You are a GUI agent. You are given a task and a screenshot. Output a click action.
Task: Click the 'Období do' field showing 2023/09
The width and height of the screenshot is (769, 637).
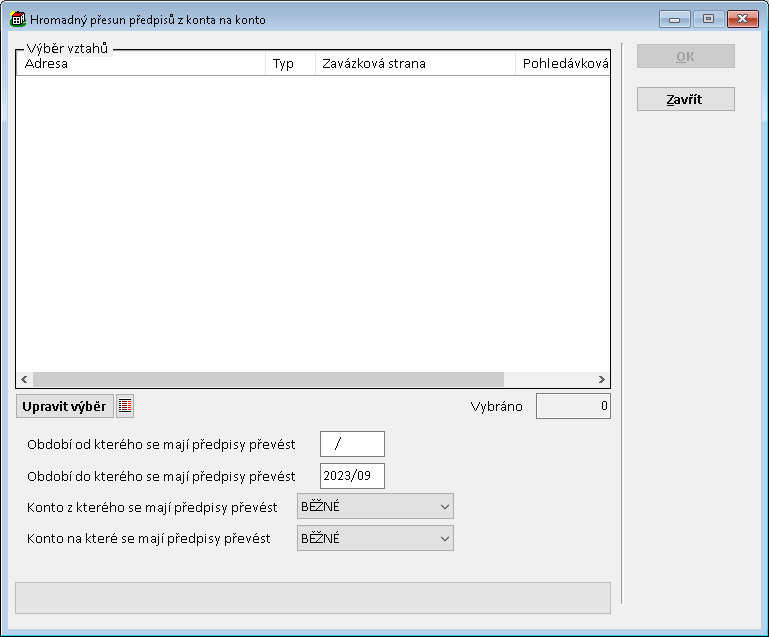[352, 476]
